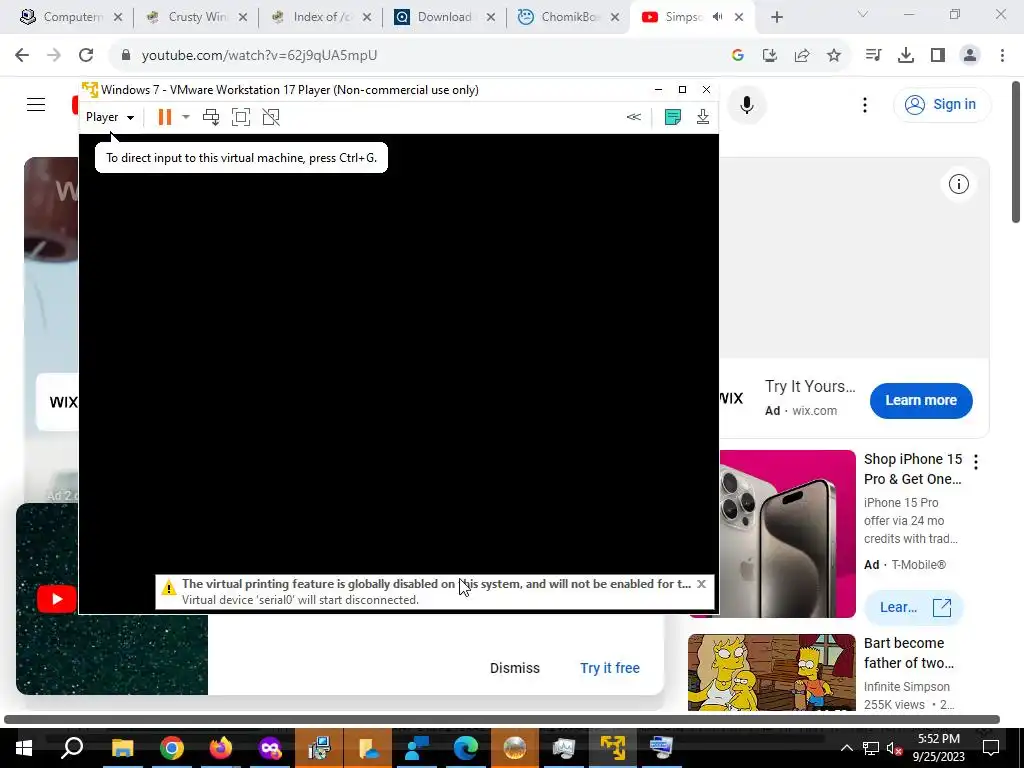This screenshot has width=1024, height=768.
Task: Open YouTube hamburger guide menu
Action: coord(36,104)
